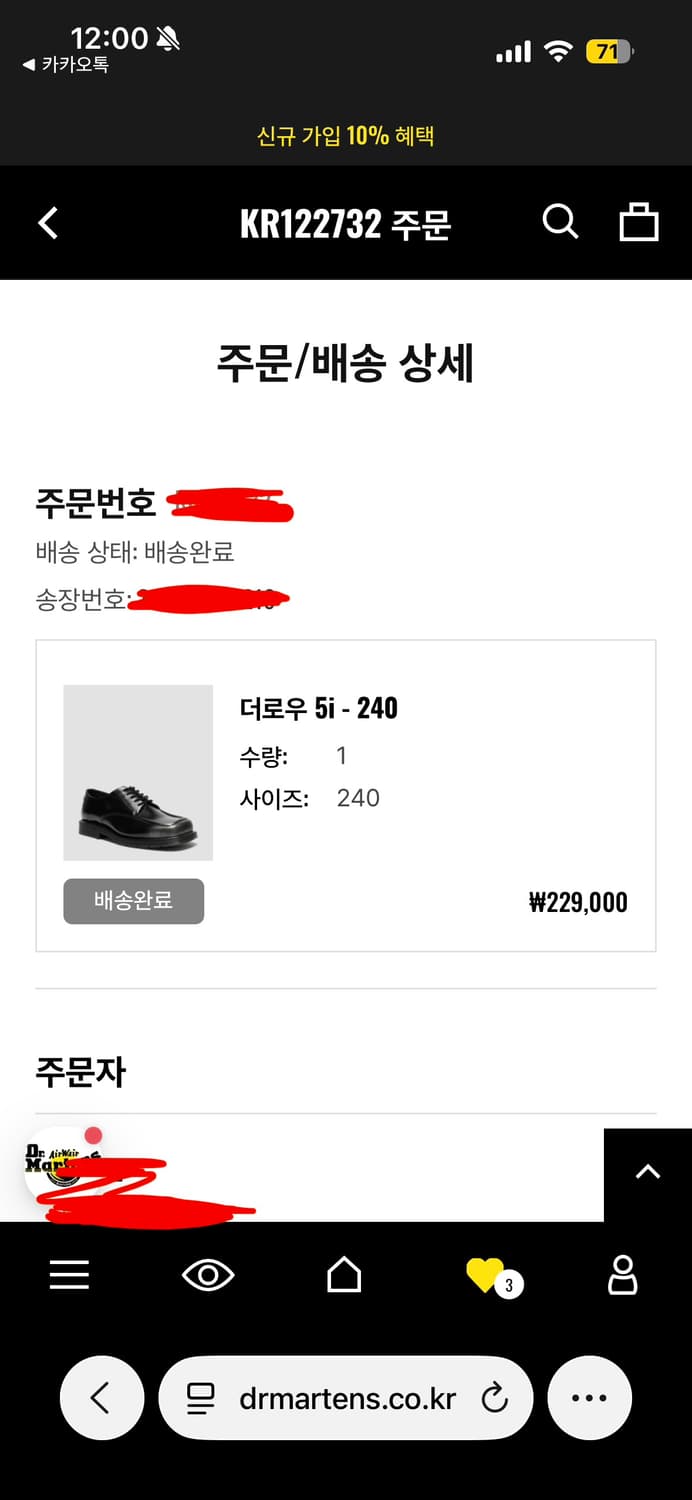Collapse the page with the chevron-up button
This screenshot has width=692, height=1500.
pyautogui.click(x=648, y=1170)
